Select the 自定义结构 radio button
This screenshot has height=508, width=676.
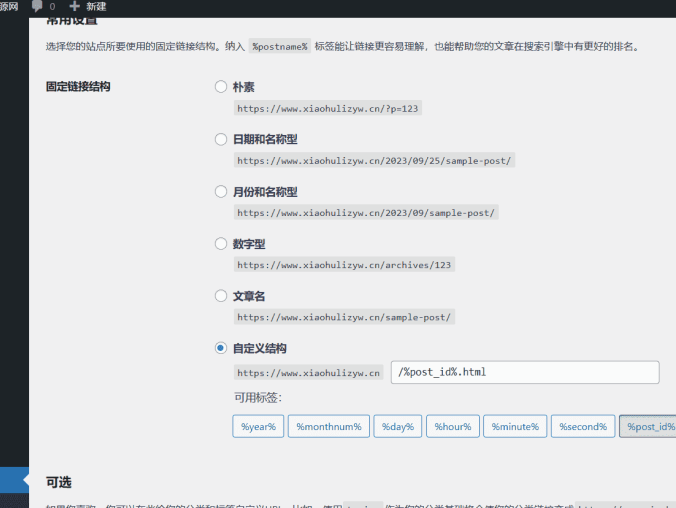click(221, 348)
